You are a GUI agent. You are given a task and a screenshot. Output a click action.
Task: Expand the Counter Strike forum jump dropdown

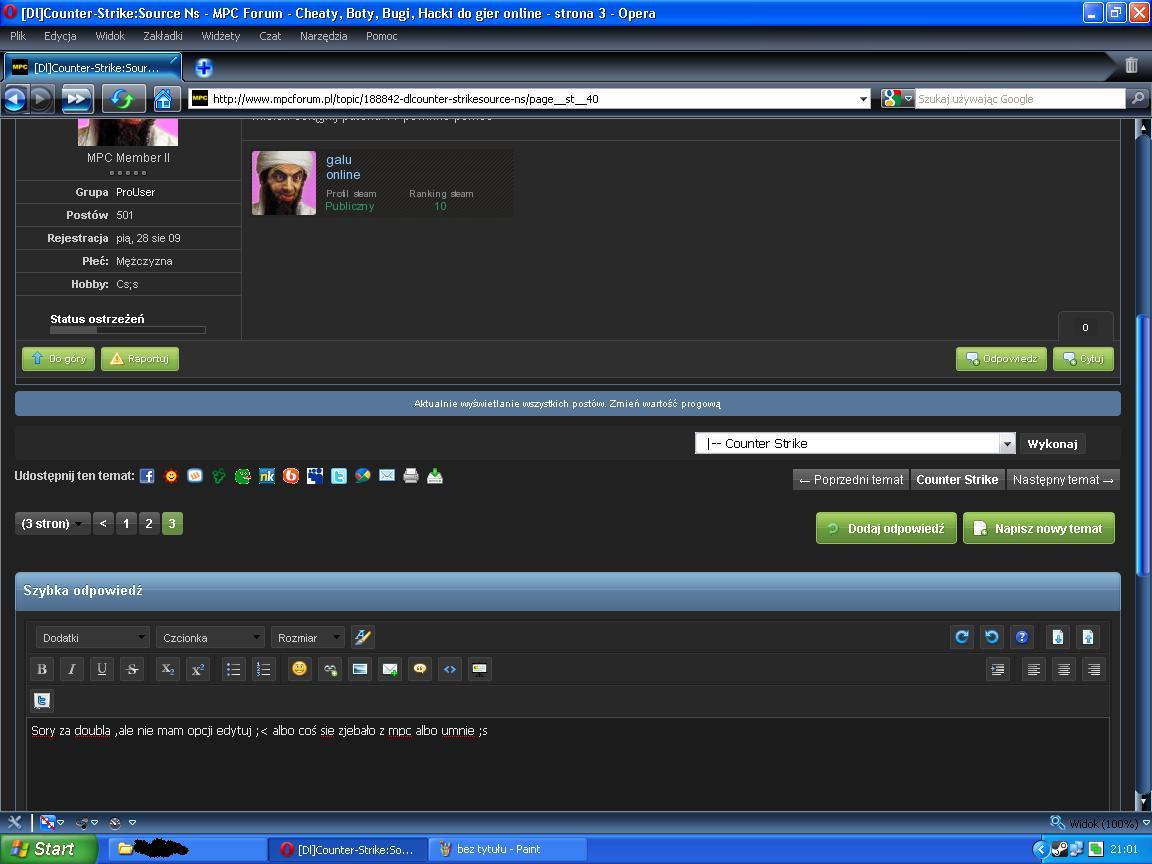coord(1007,443)
